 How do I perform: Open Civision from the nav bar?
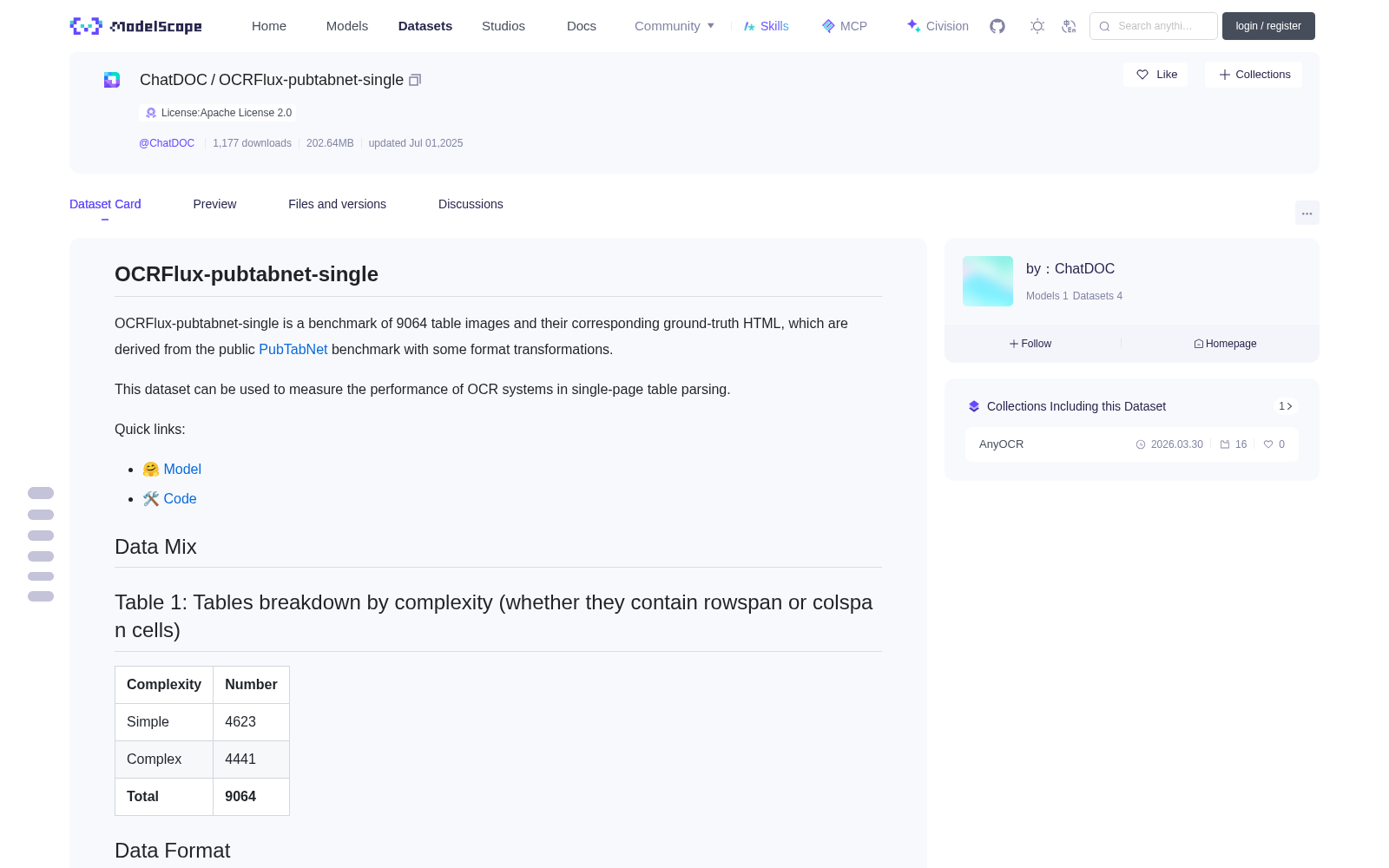(938, 26)
